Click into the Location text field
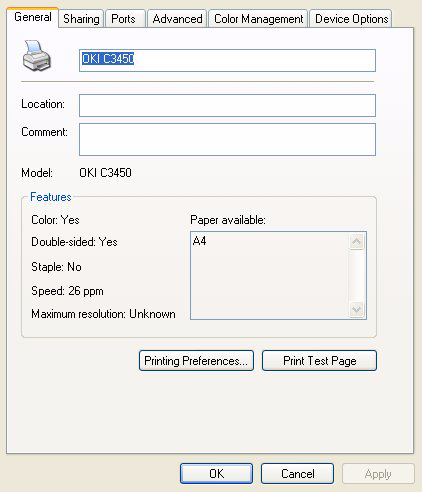The image size is (422, 492). click(227, 105)
